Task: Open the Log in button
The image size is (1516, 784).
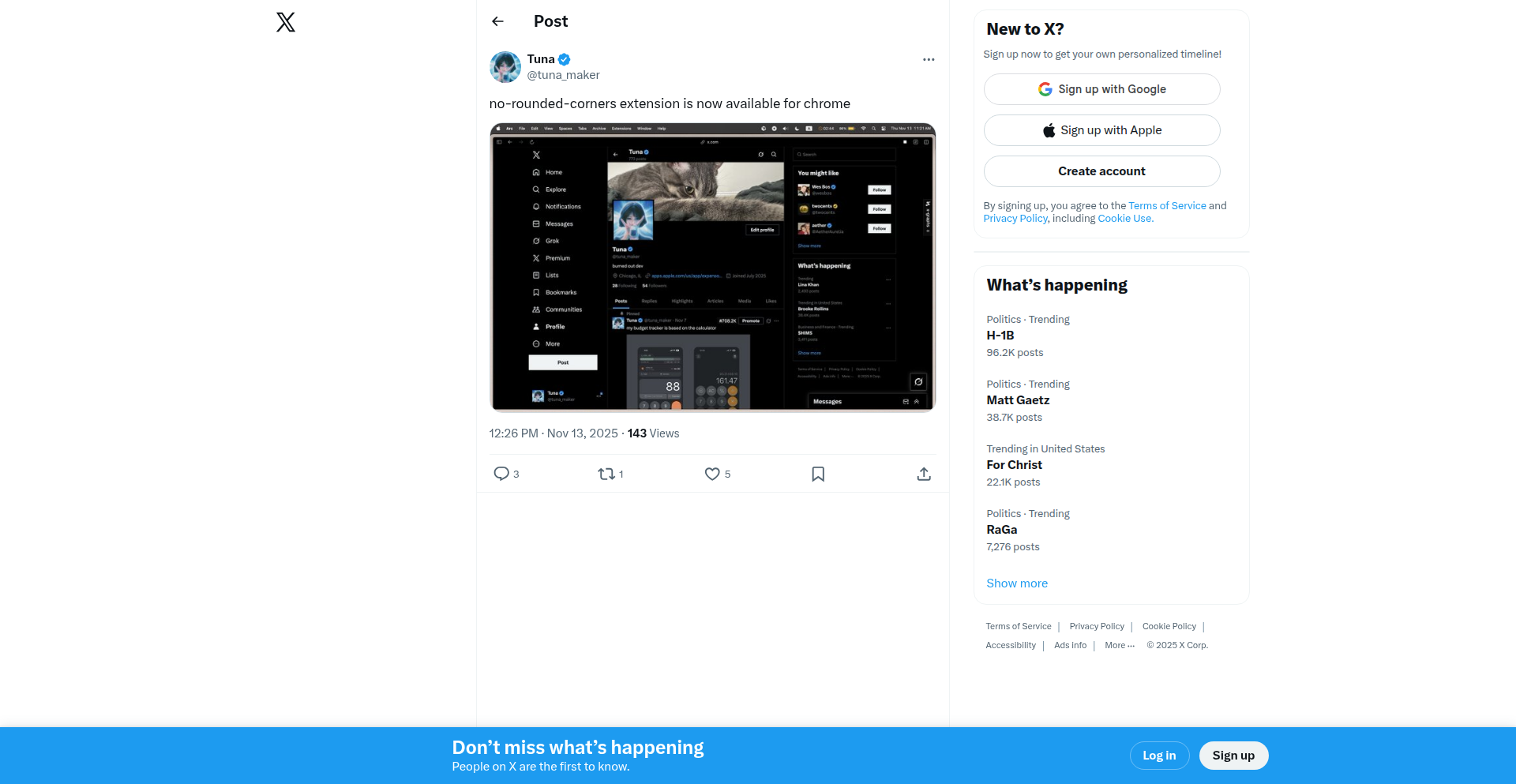Action: [1159, 756]
